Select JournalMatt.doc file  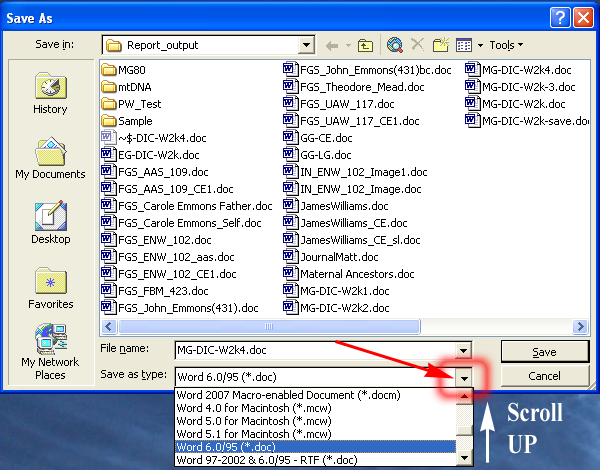click(331, 257)
